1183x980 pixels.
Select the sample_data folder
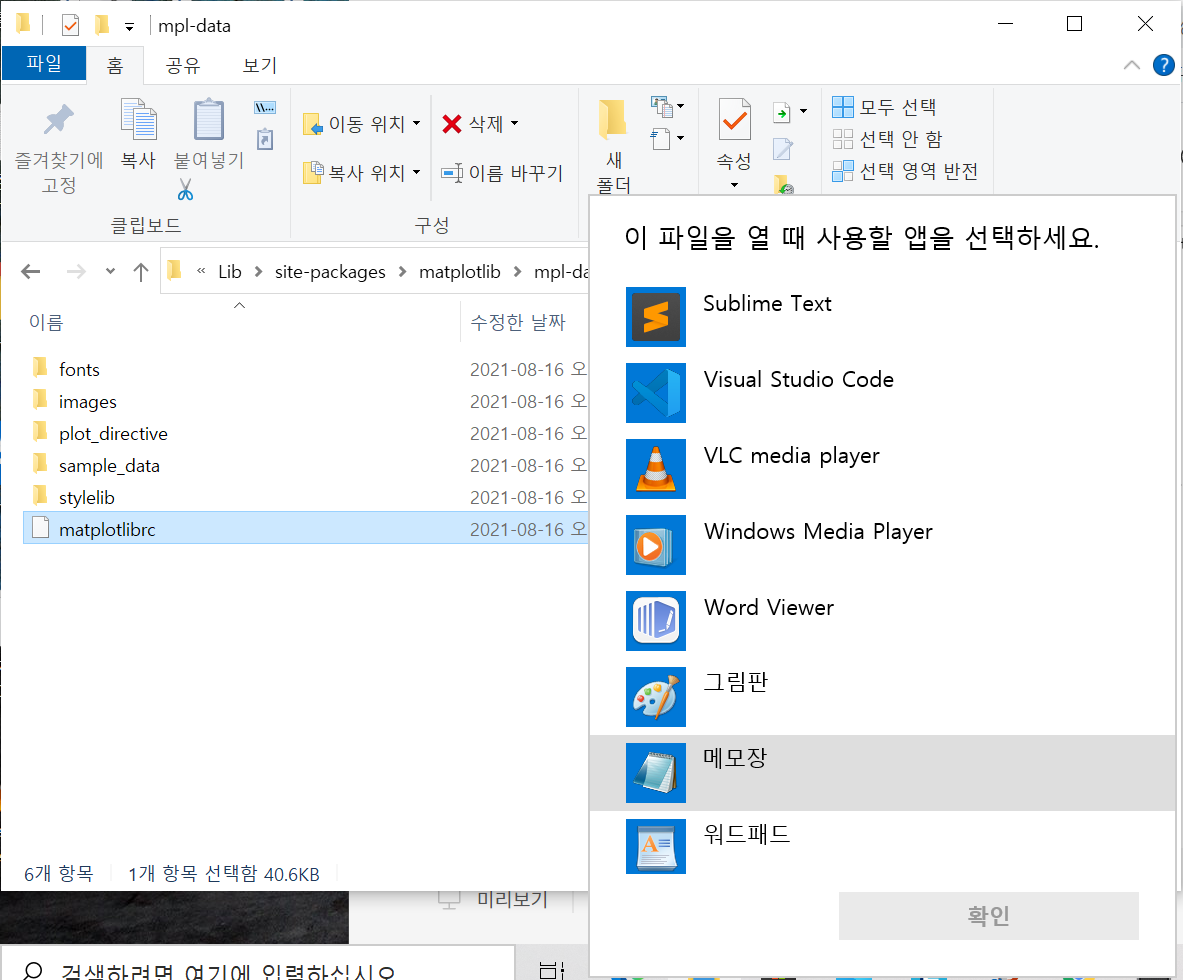[x=109, y=466]
